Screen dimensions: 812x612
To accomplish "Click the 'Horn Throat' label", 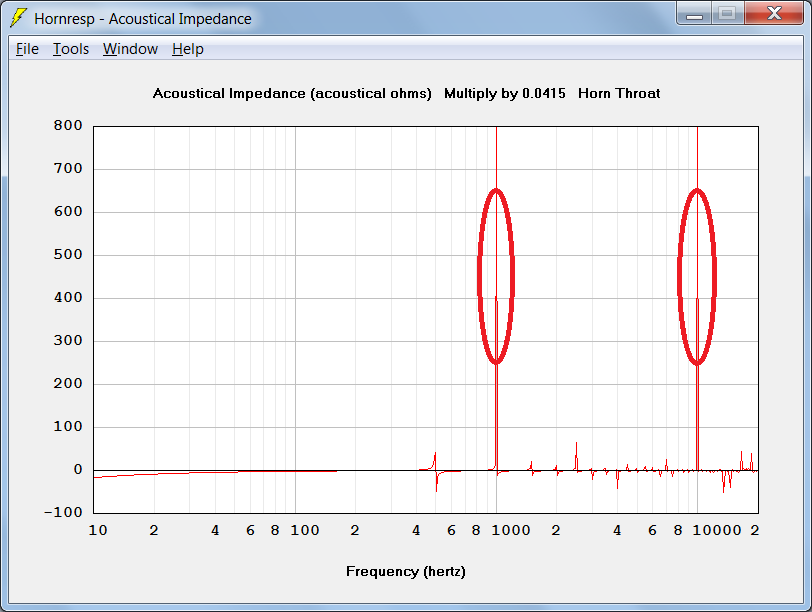I will click(x=619, y=94).
